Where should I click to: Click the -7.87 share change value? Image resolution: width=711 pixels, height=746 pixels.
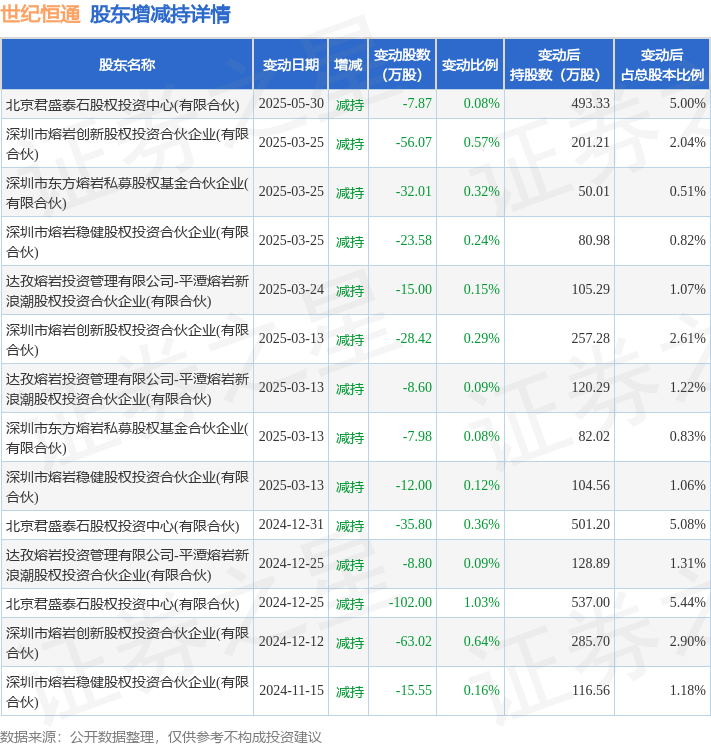point(417,103)
